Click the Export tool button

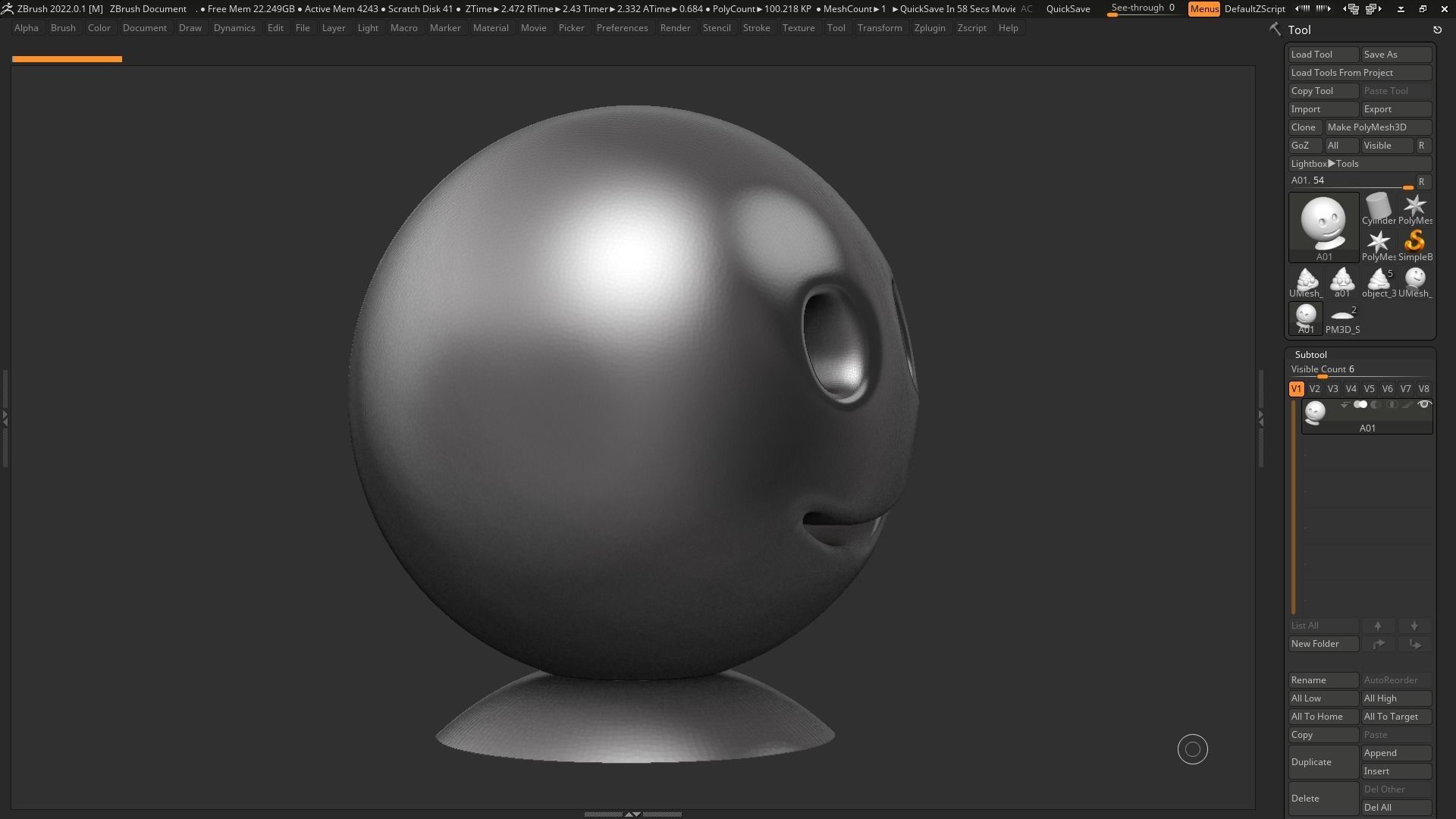click(x=1396, y=109)
